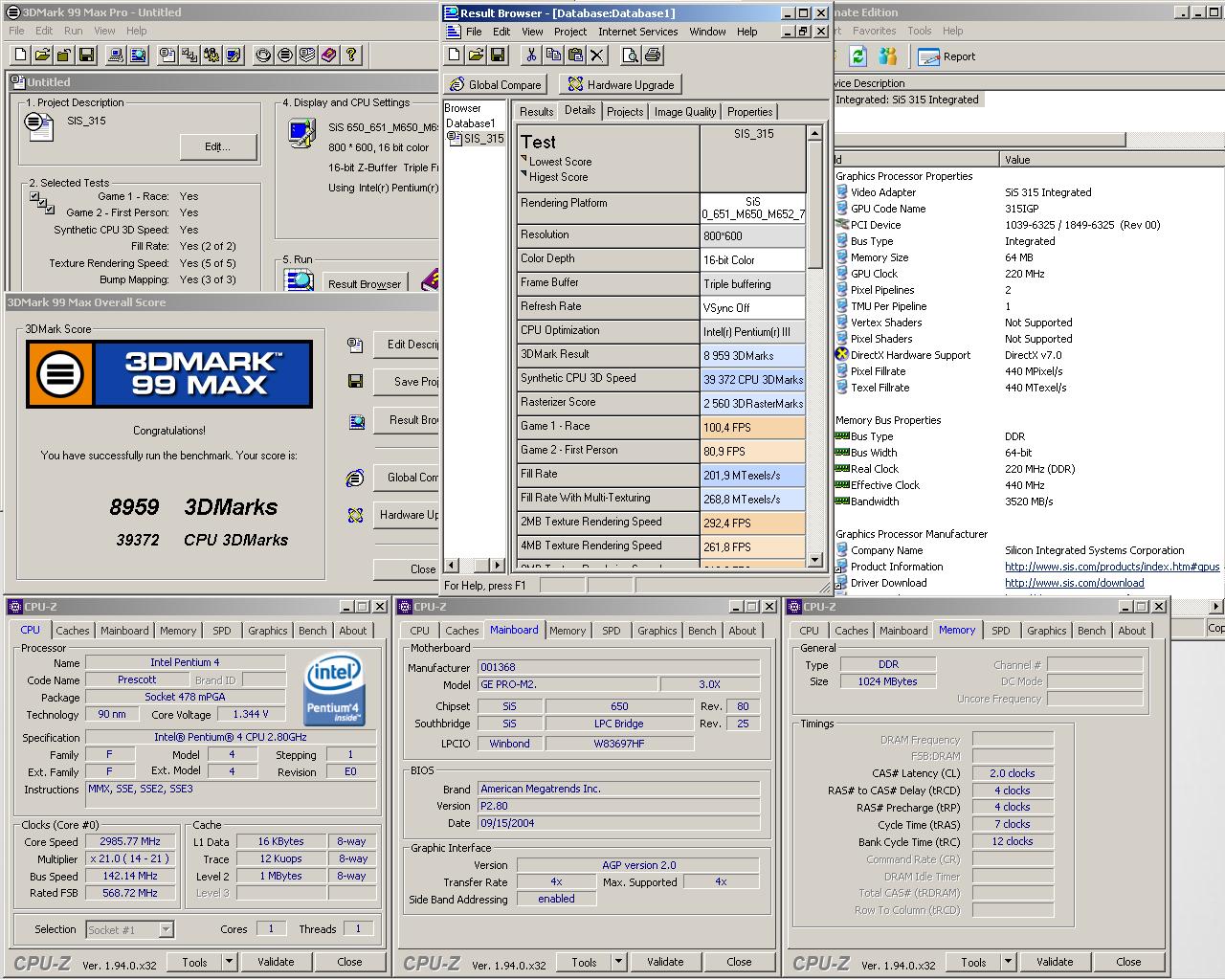Open the sis.com download link
1225x980 pixels.
[x=1074, y=583]
